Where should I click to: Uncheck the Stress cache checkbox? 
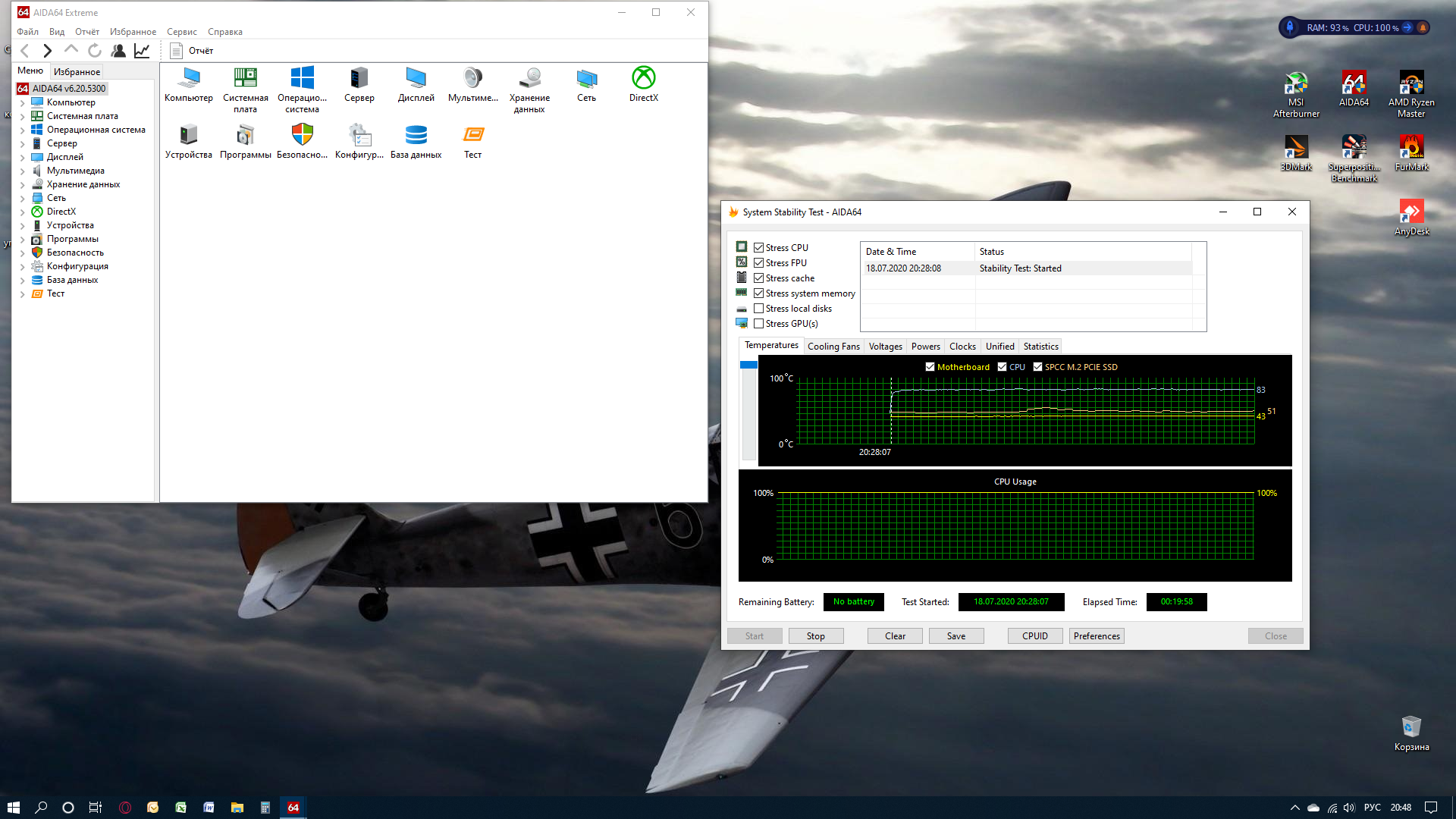pyautogui.click(x=758, y=278)
